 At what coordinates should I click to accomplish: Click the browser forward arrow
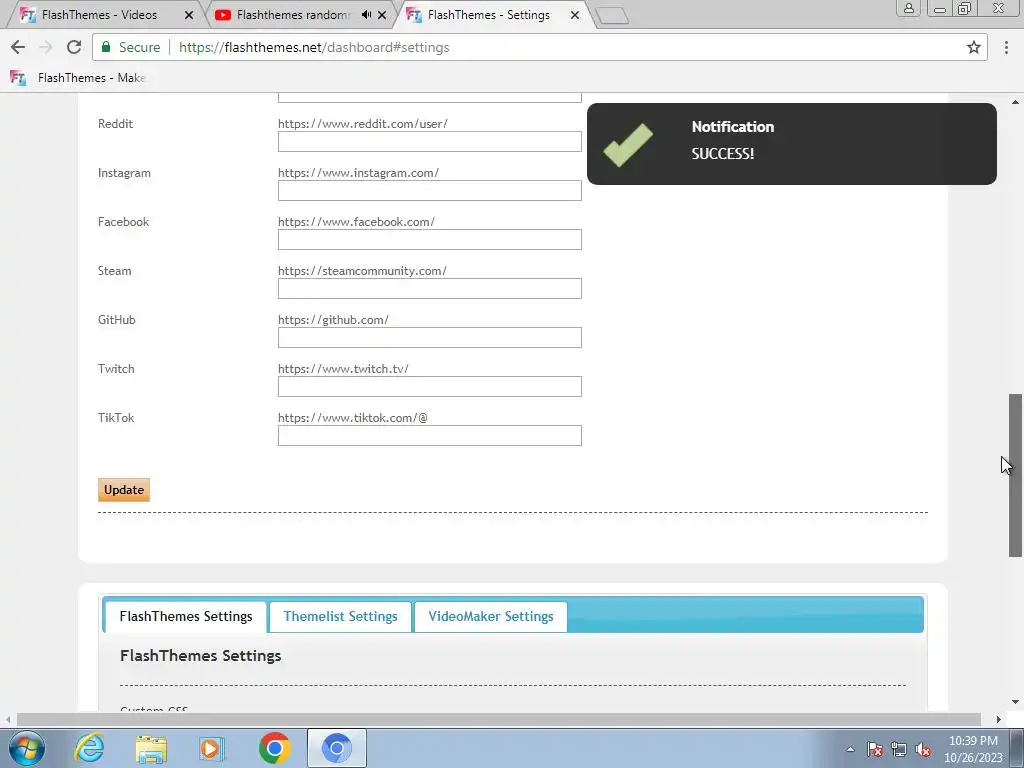click(x=45, y=47)
